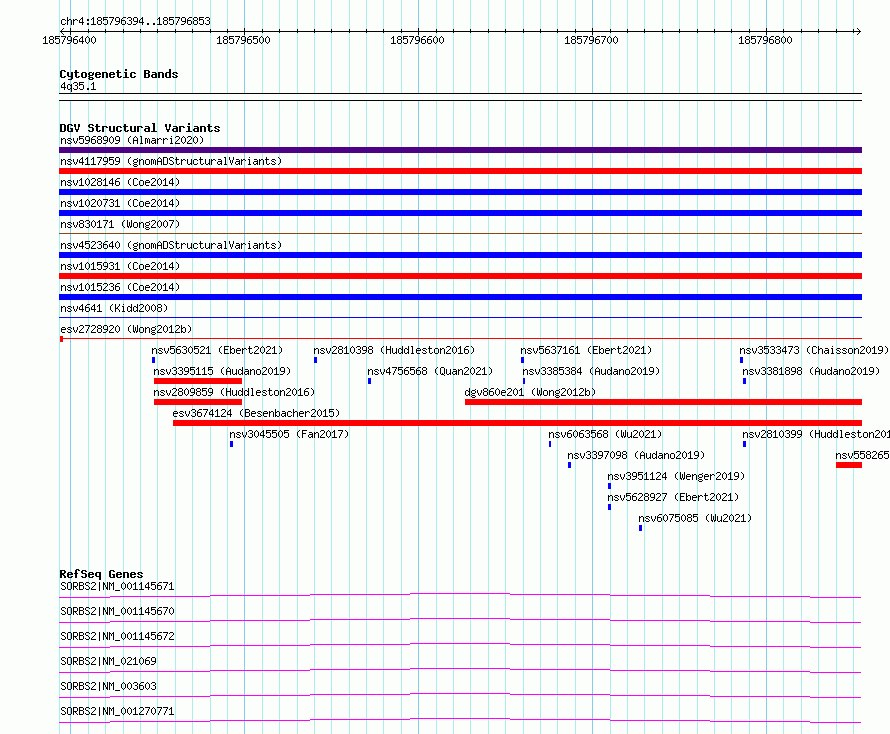
Task: Select nsv2810398 (Huddleston2016) label
Action: pyautogui.click(x=394, y=350)
